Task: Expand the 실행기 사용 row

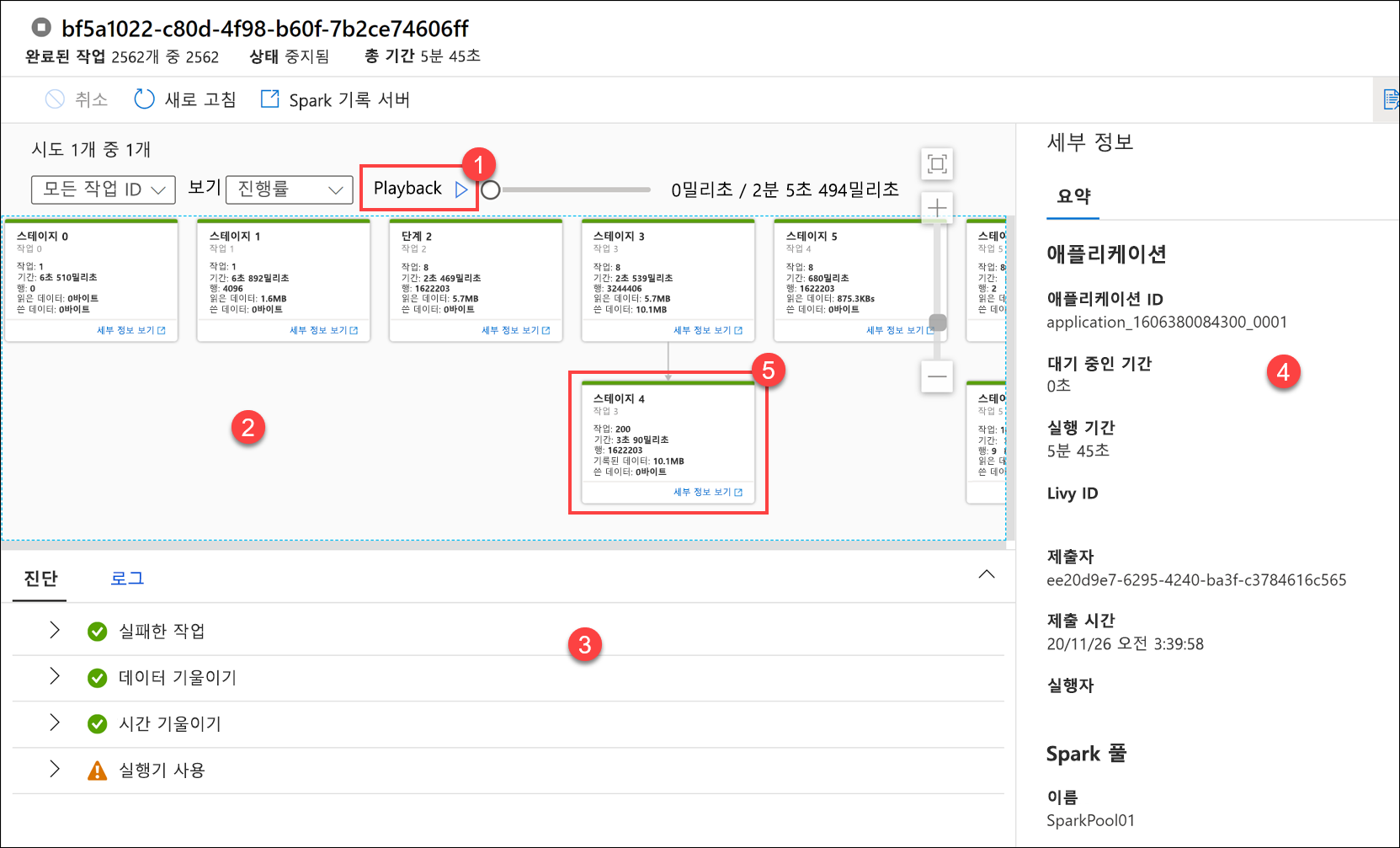Action: point(55,769)
